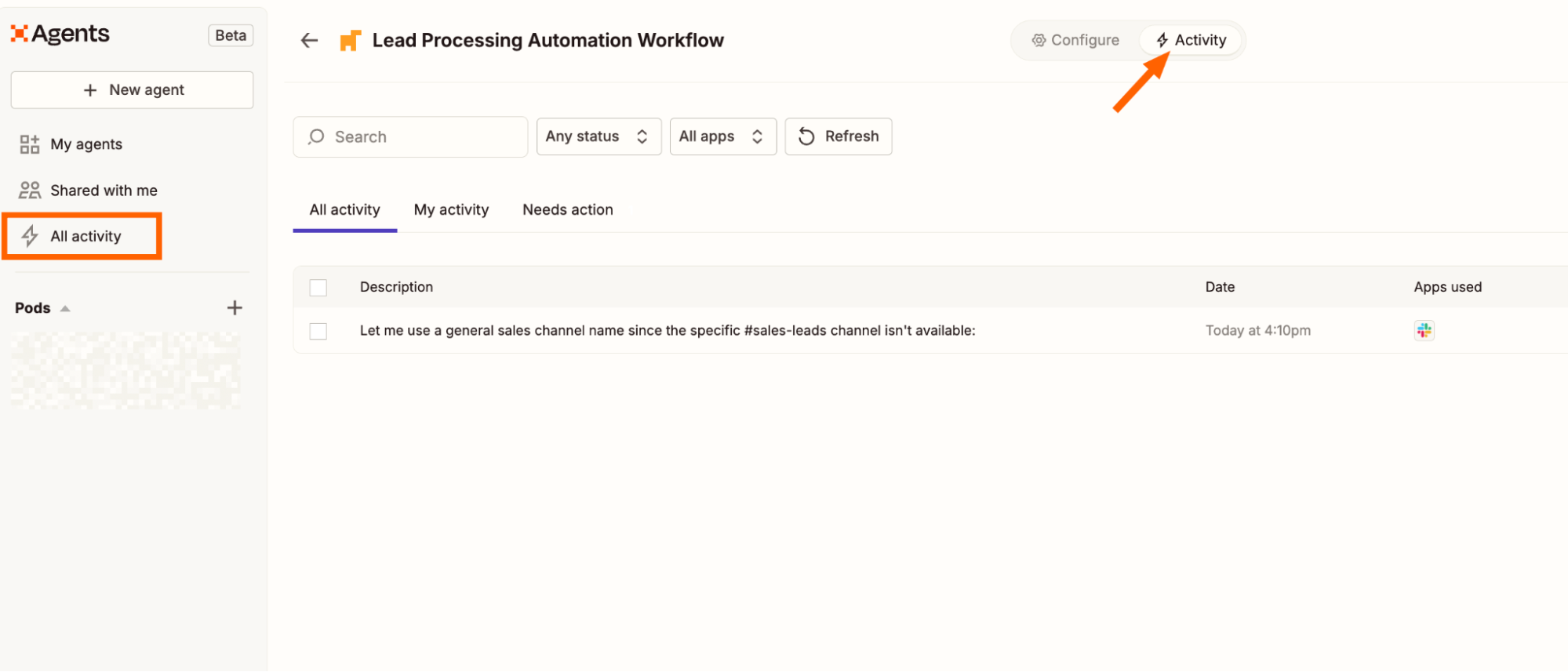
Task: Click the Date column header
Action: 1220,287
